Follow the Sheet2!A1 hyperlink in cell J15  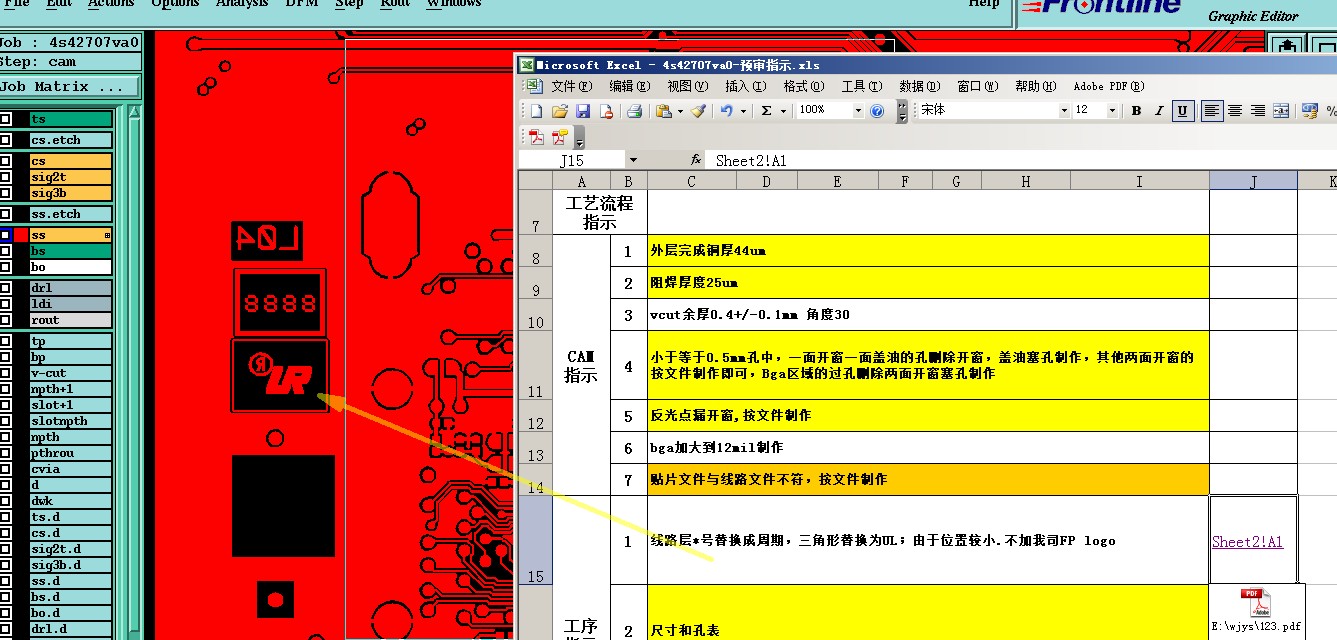pyautogui.click(x=1249, y=542)
